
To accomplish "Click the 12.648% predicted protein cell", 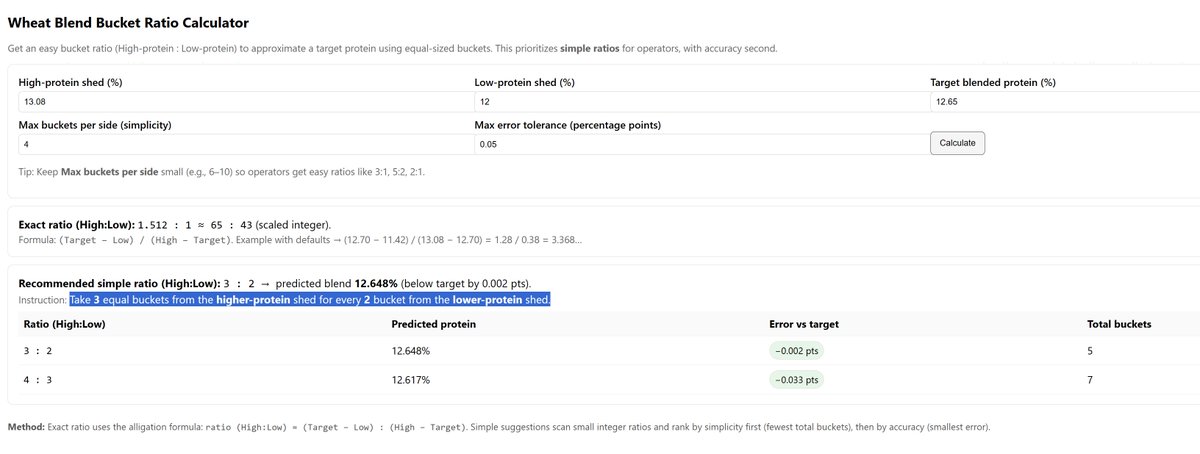I will pos(411,351).
